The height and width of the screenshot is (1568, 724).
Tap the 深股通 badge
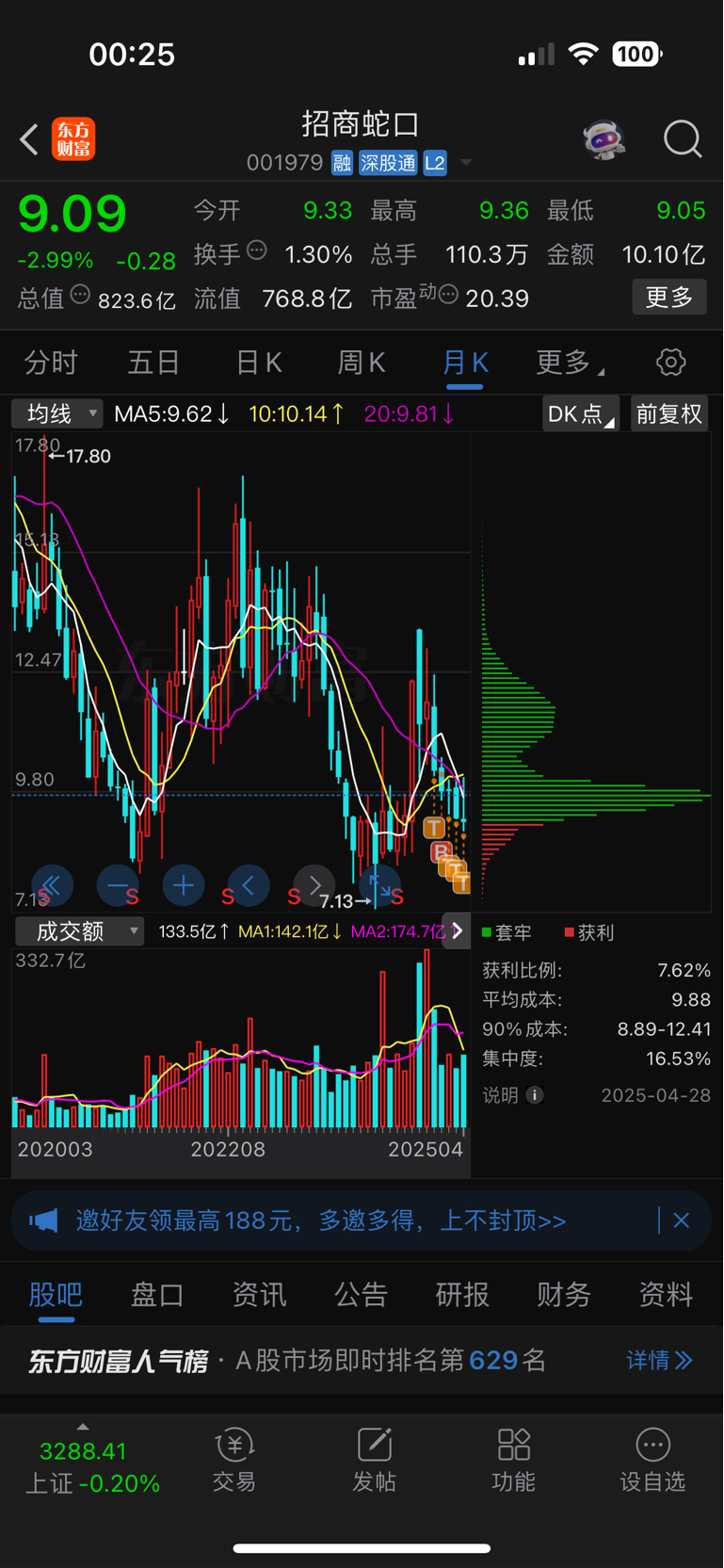(388, 163)
